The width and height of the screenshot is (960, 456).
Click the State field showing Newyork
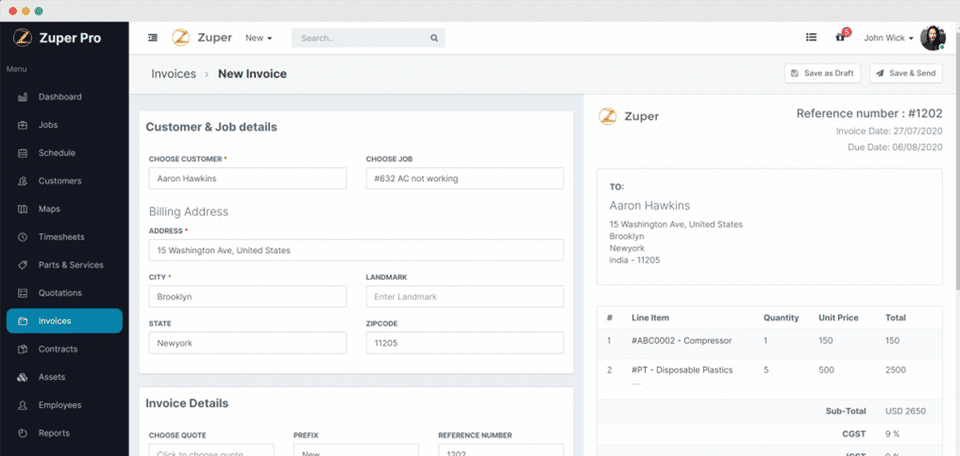(x=247, y=343)
